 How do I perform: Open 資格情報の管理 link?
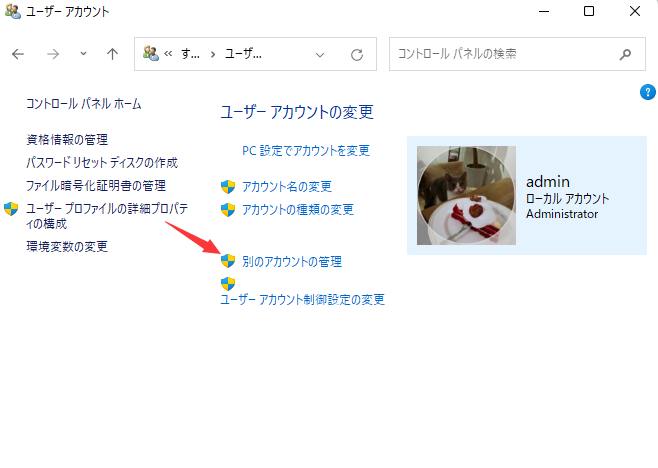[x=67, y=139]
